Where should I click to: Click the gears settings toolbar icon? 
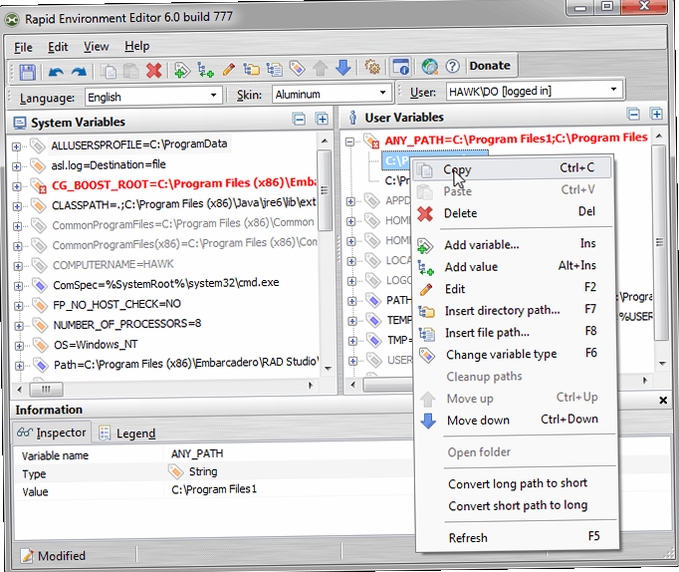click(372, 67)
